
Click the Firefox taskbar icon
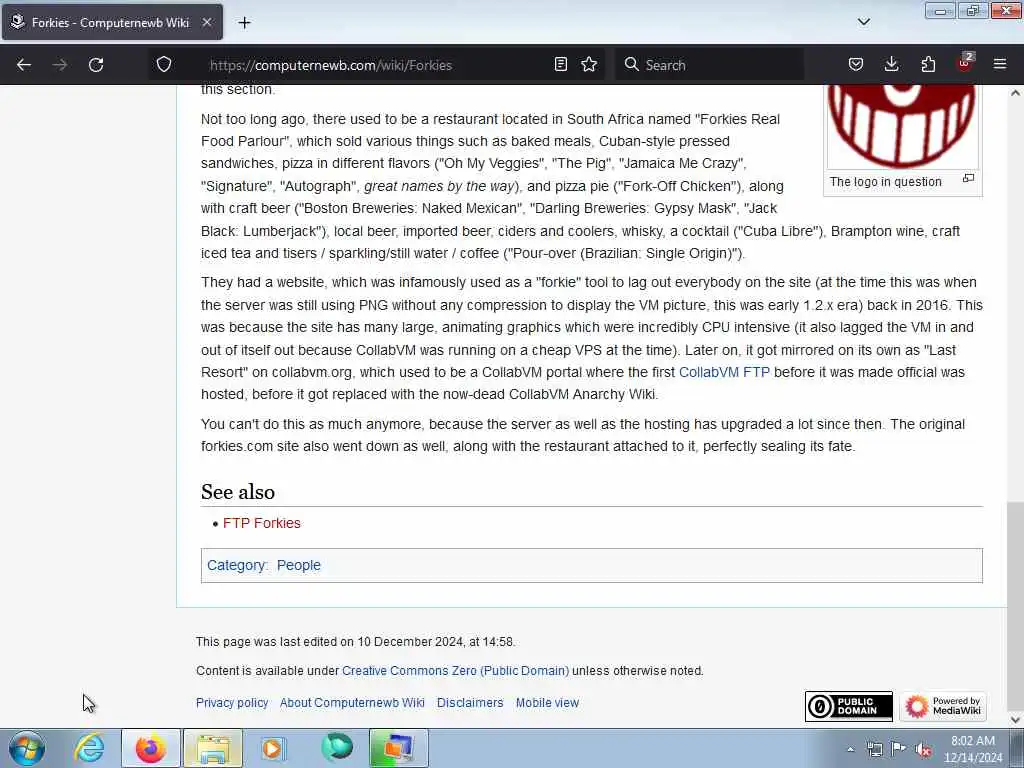(x=151, y=748)
